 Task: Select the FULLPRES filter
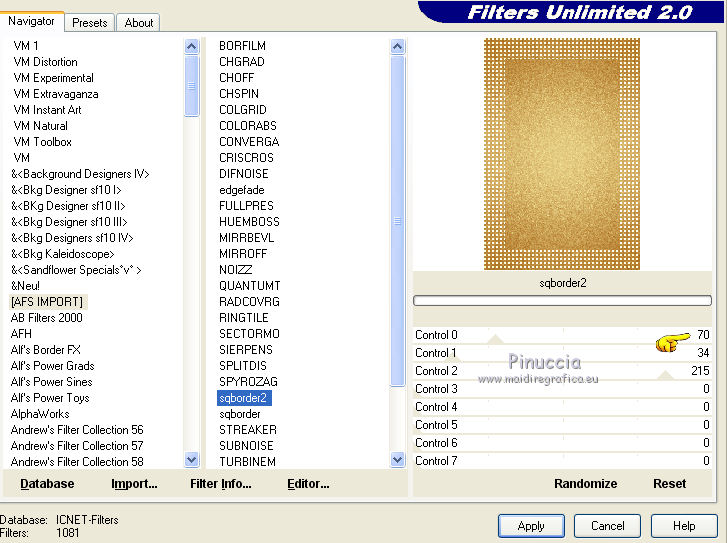pos(246,206)
